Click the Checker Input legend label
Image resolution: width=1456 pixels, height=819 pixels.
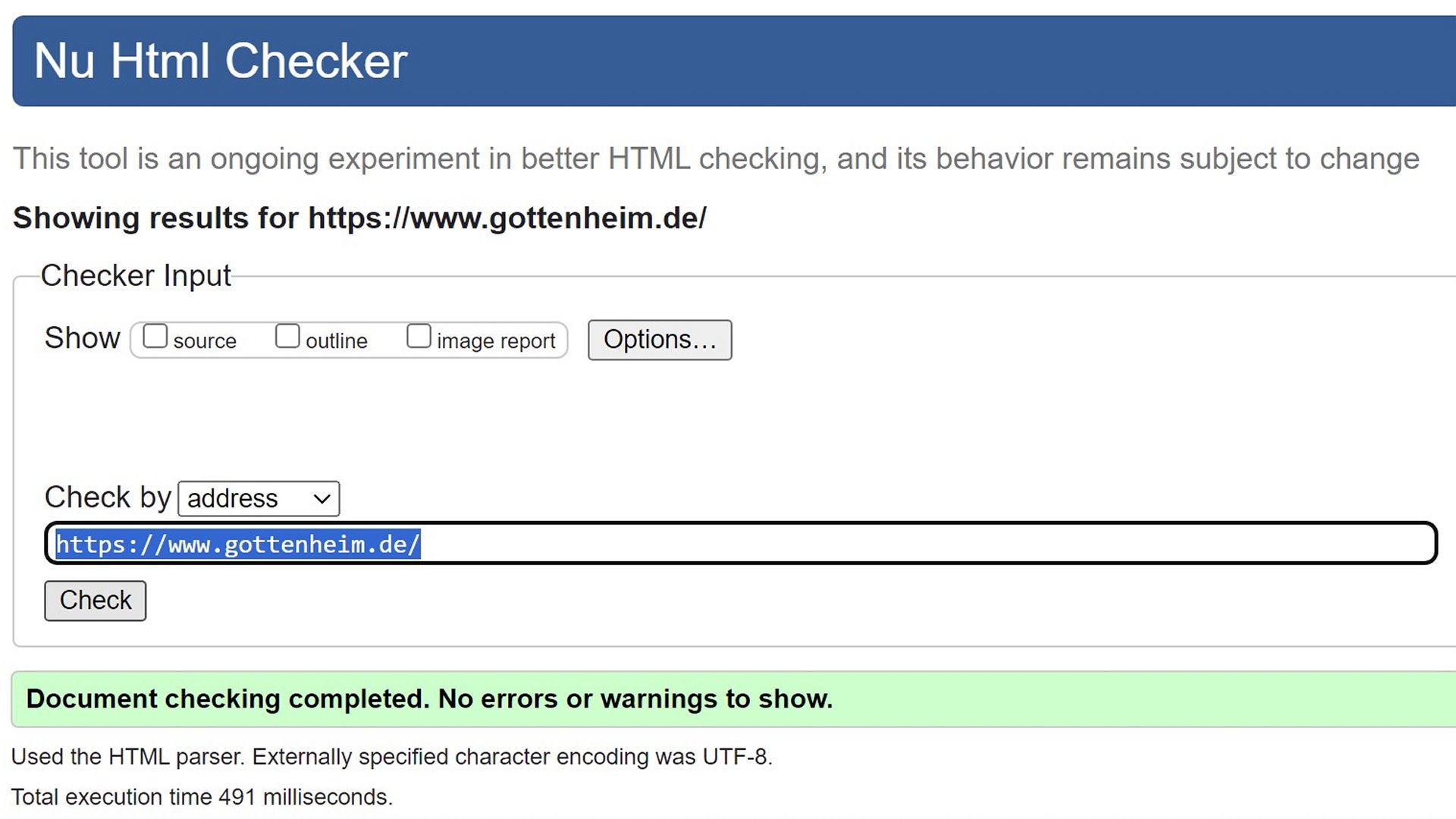point(136,276)
